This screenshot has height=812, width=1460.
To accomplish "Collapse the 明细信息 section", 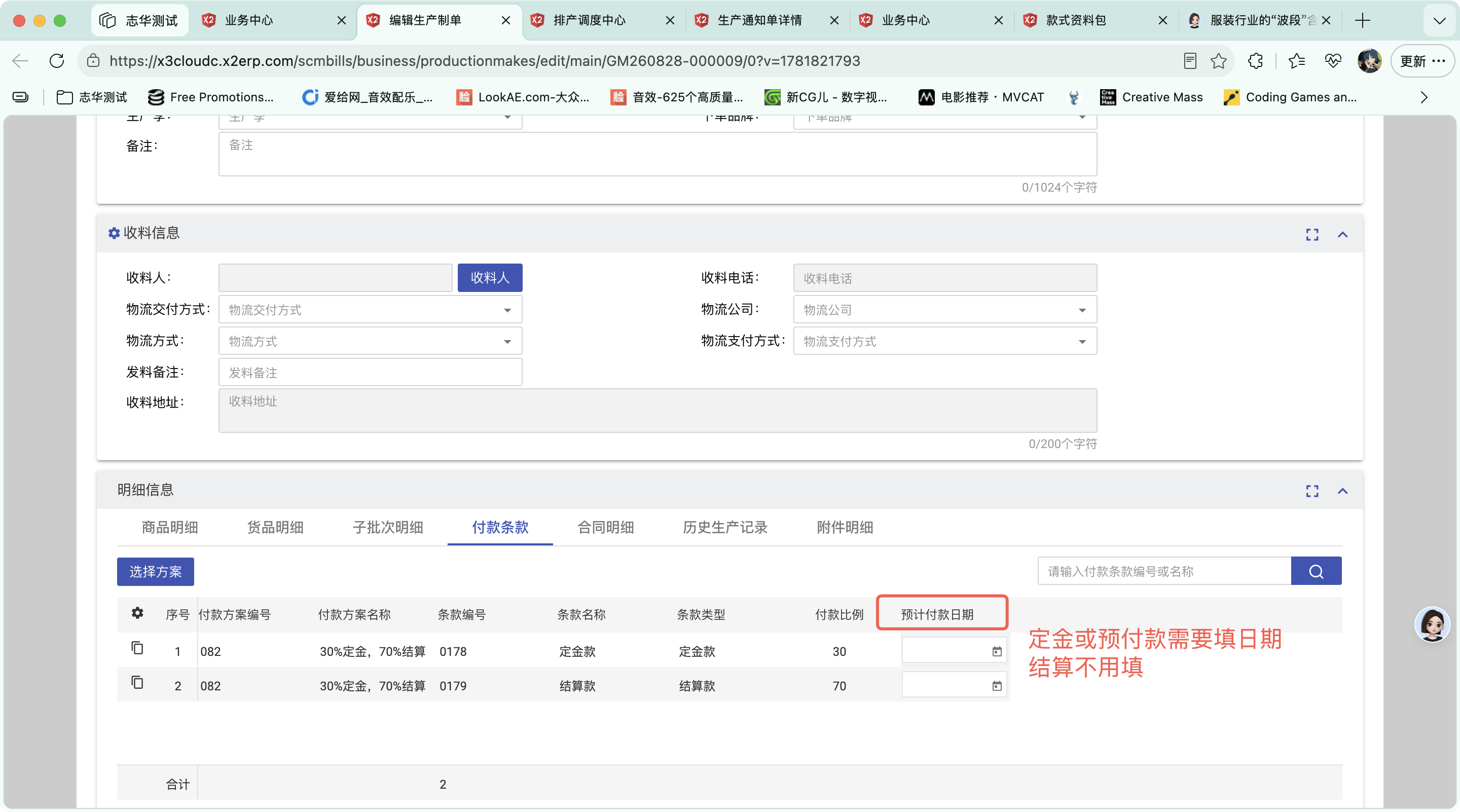I will [x=1343, y=491].
